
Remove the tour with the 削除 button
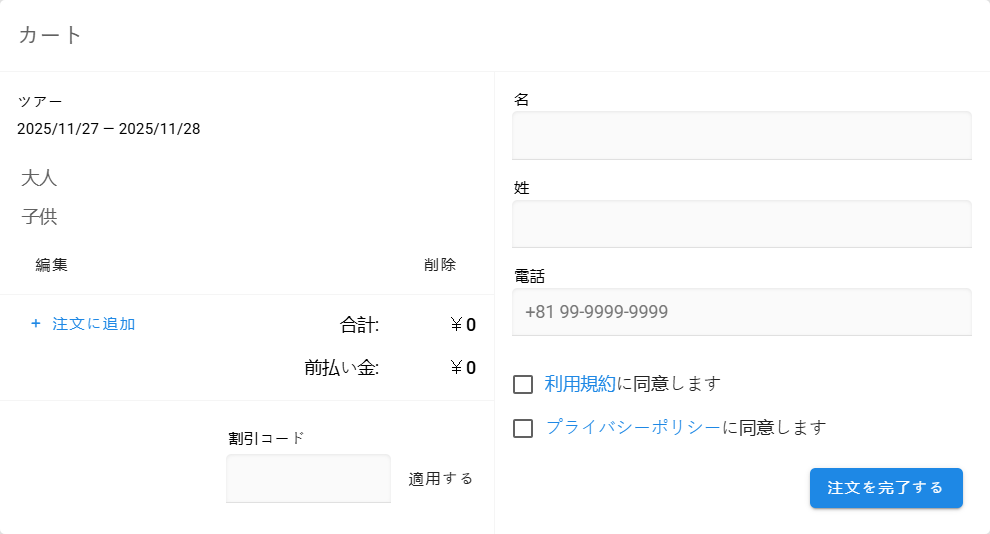click(440, 265)
